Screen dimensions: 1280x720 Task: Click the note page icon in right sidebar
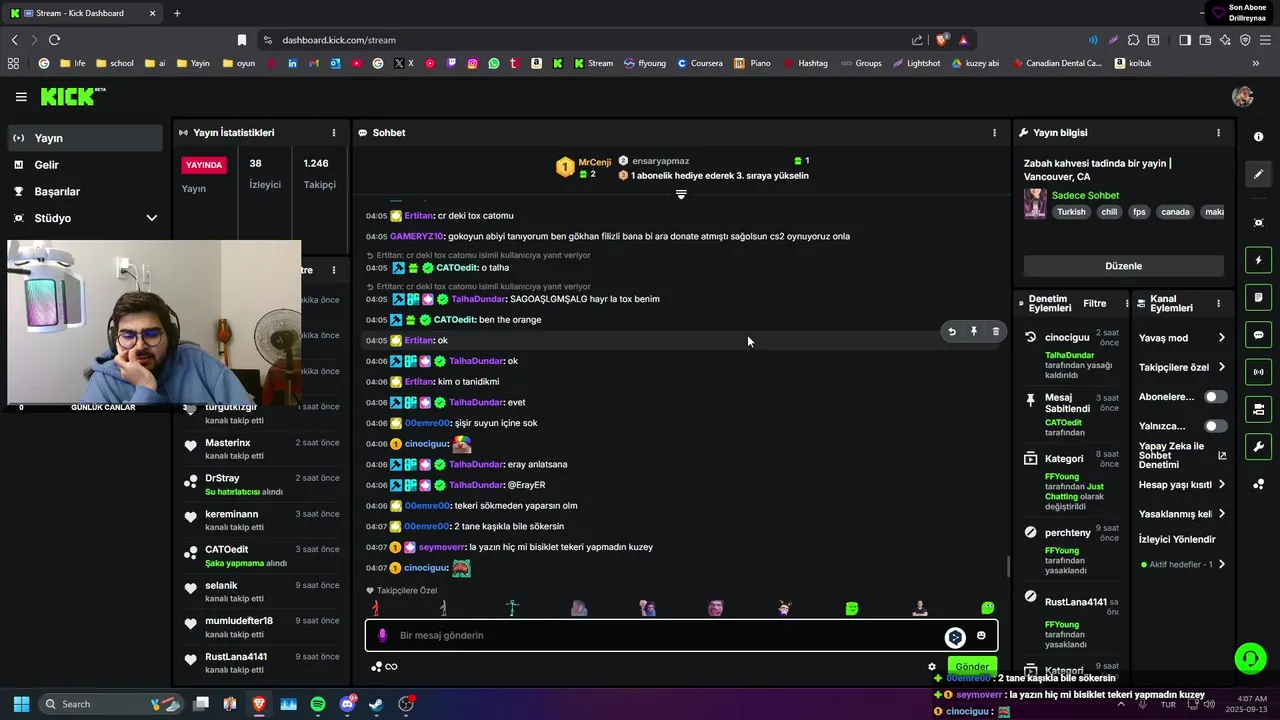1258,298
